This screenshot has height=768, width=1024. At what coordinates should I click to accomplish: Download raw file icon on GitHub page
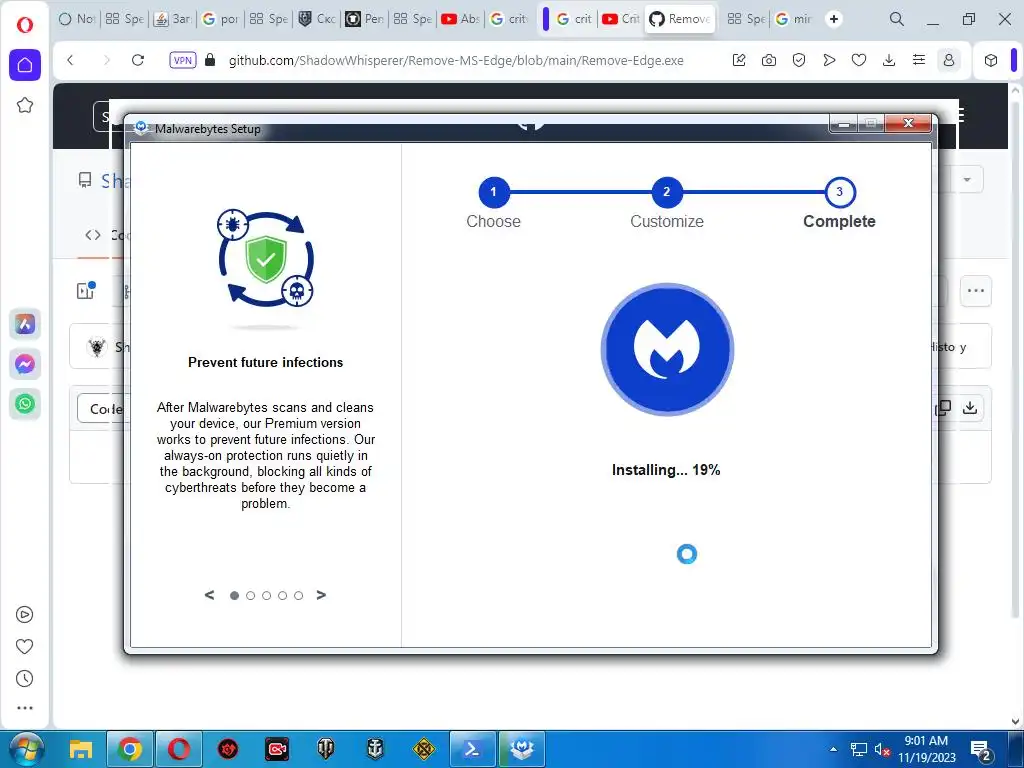970,408
